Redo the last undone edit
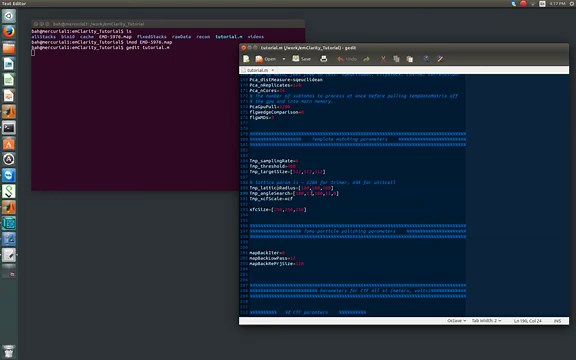Screen dimensions: 576x360 pyautogui.click(x=366, y=59)
